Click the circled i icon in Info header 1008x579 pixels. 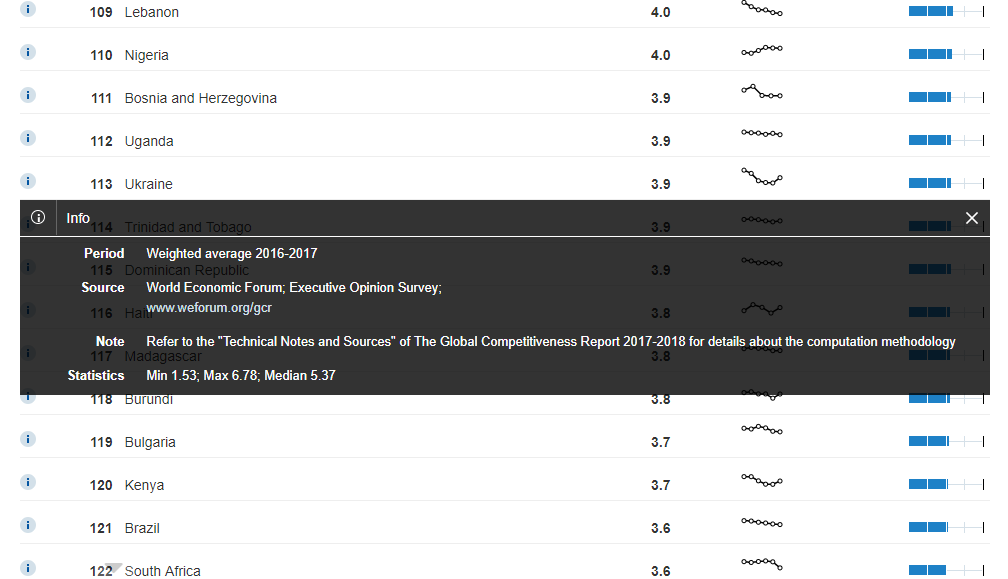38,218
